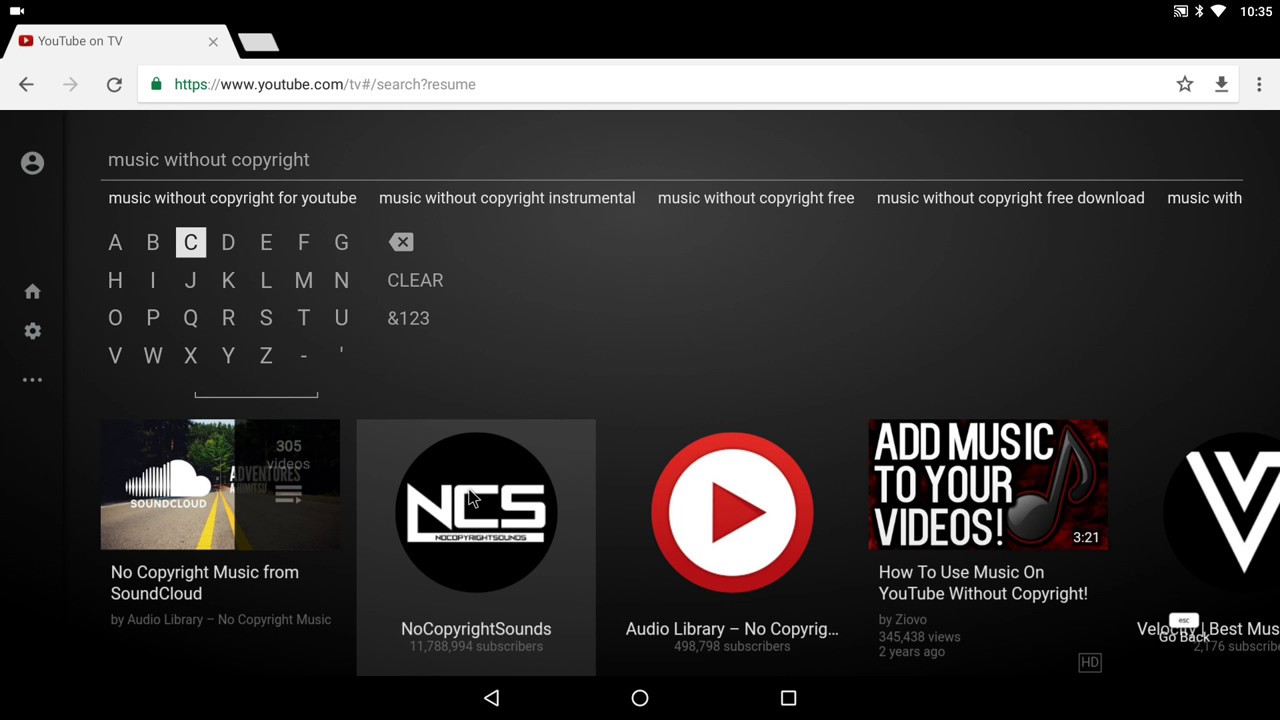Choose suggestion 'music without copyright free'

pyautogui.click(x=756, y=198)
